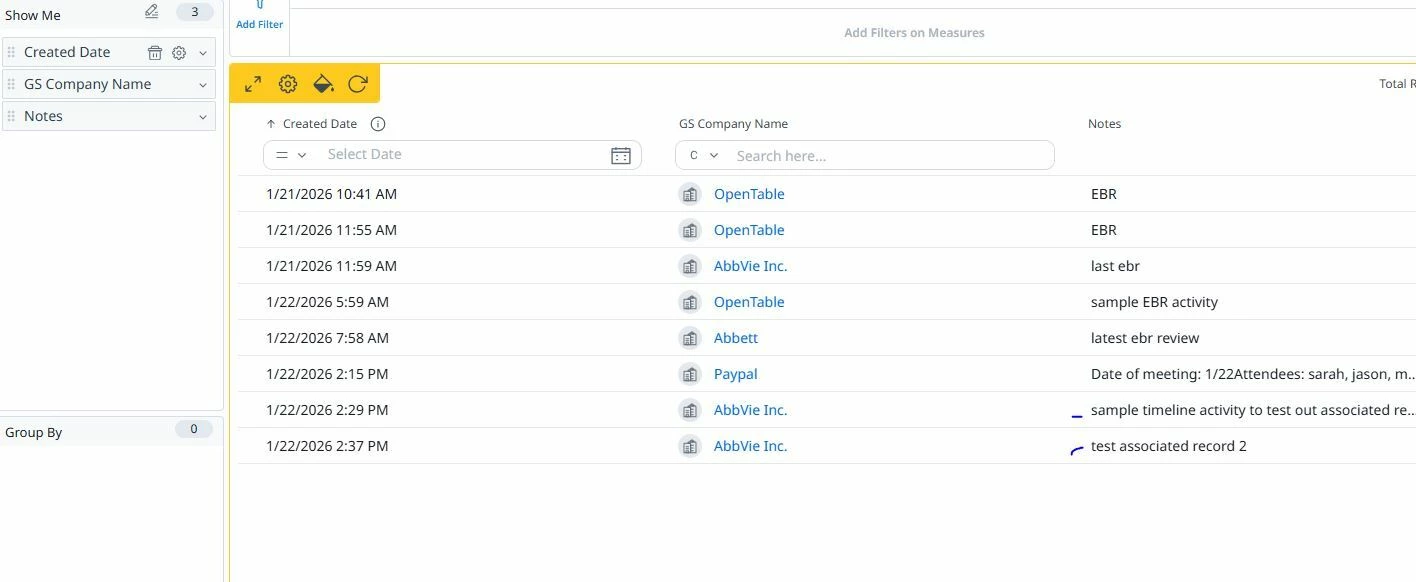Open the company name filter operator dropdown

705,155
